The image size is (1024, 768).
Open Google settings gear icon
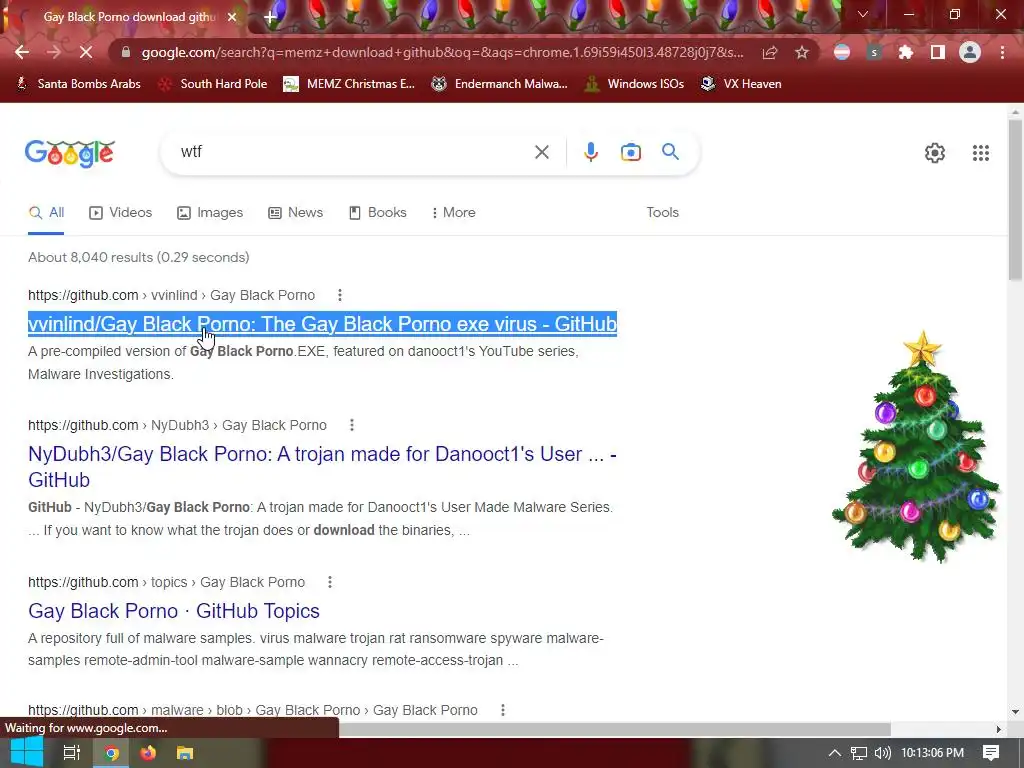point(935,153)
